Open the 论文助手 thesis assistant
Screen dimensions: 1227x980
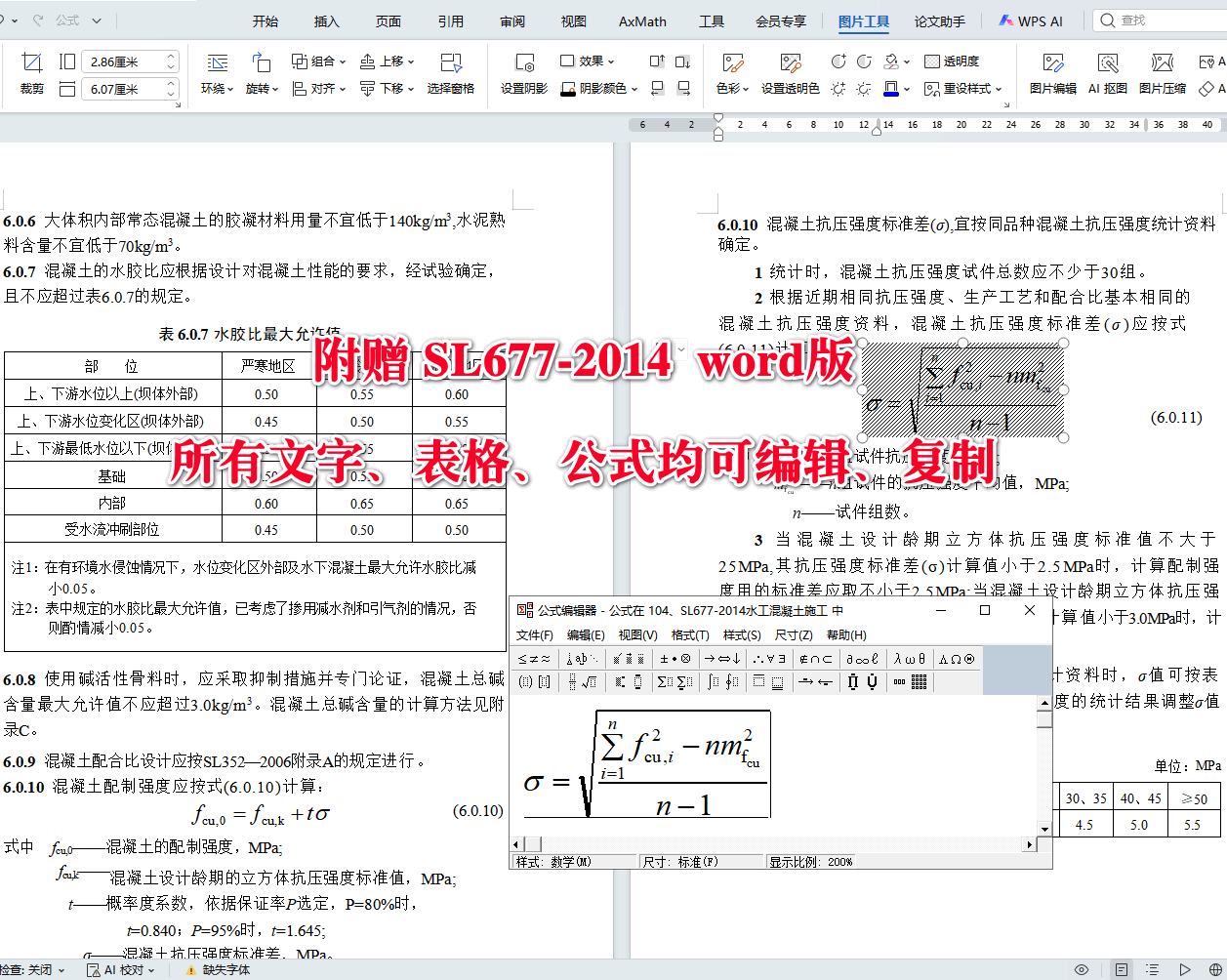pyautogui.click(x=940, y=20)
